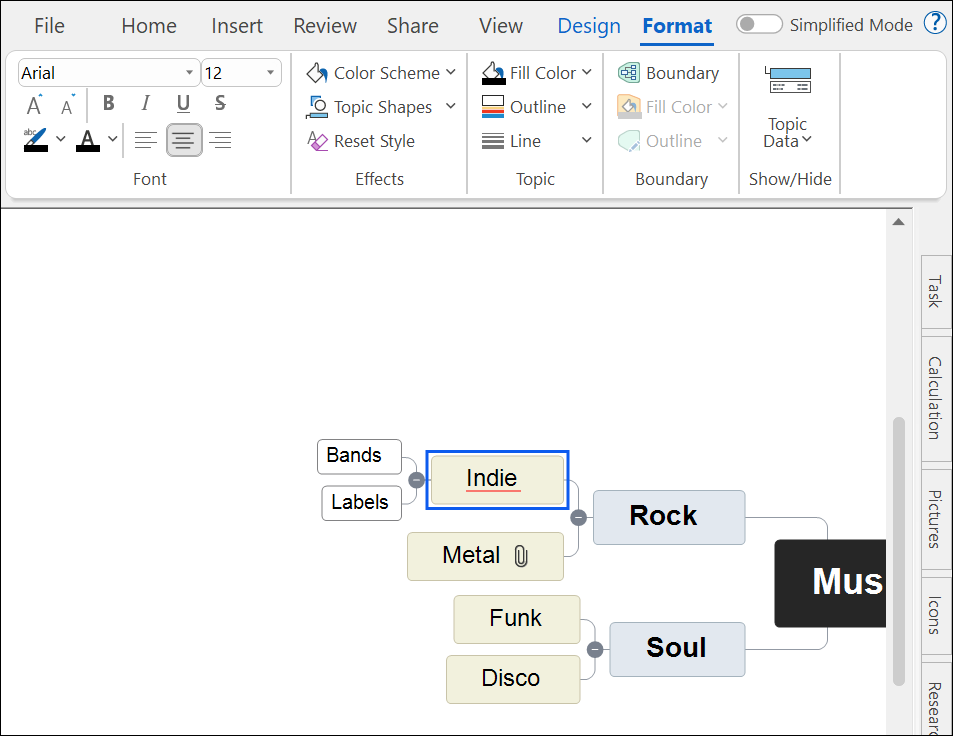Increase the font size with grow icon

pyautogui.click(x=33, y=104)
